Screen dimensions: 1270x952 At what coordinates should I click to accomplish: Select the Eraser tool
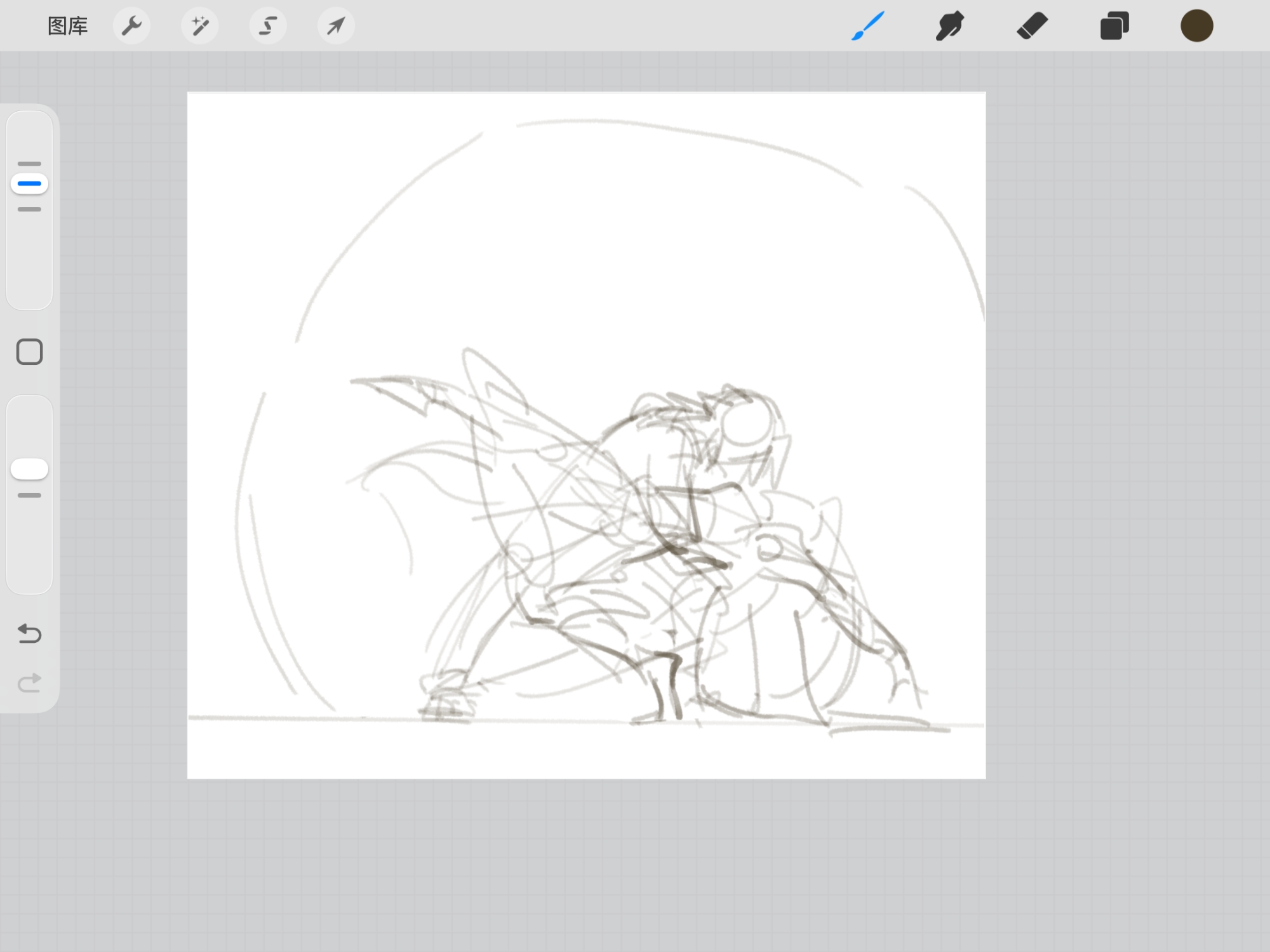1032,26
